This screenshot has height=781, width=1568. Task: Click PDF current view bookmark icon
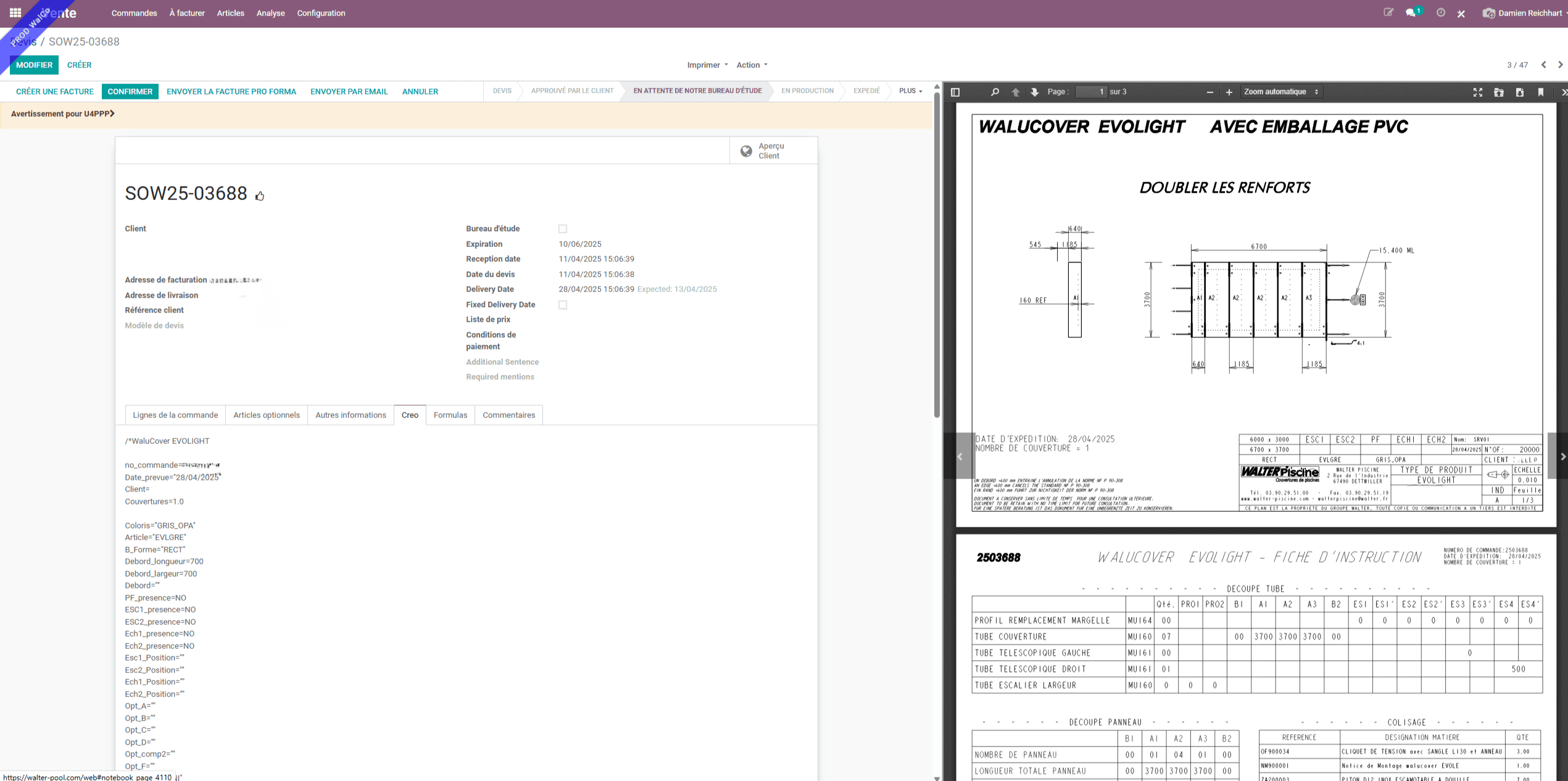1541,92
